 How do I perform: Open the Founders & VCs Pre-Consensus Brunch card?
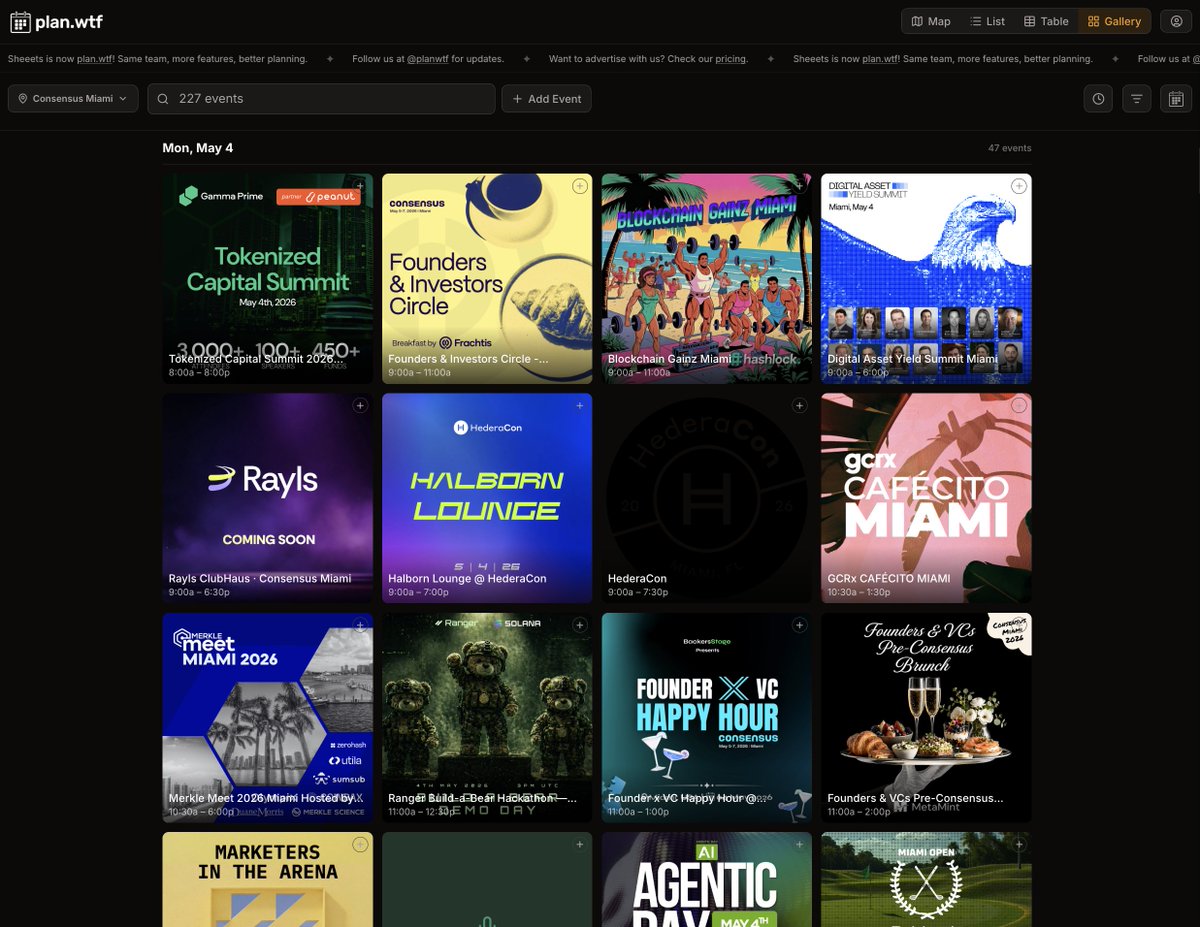coord(926,718)
